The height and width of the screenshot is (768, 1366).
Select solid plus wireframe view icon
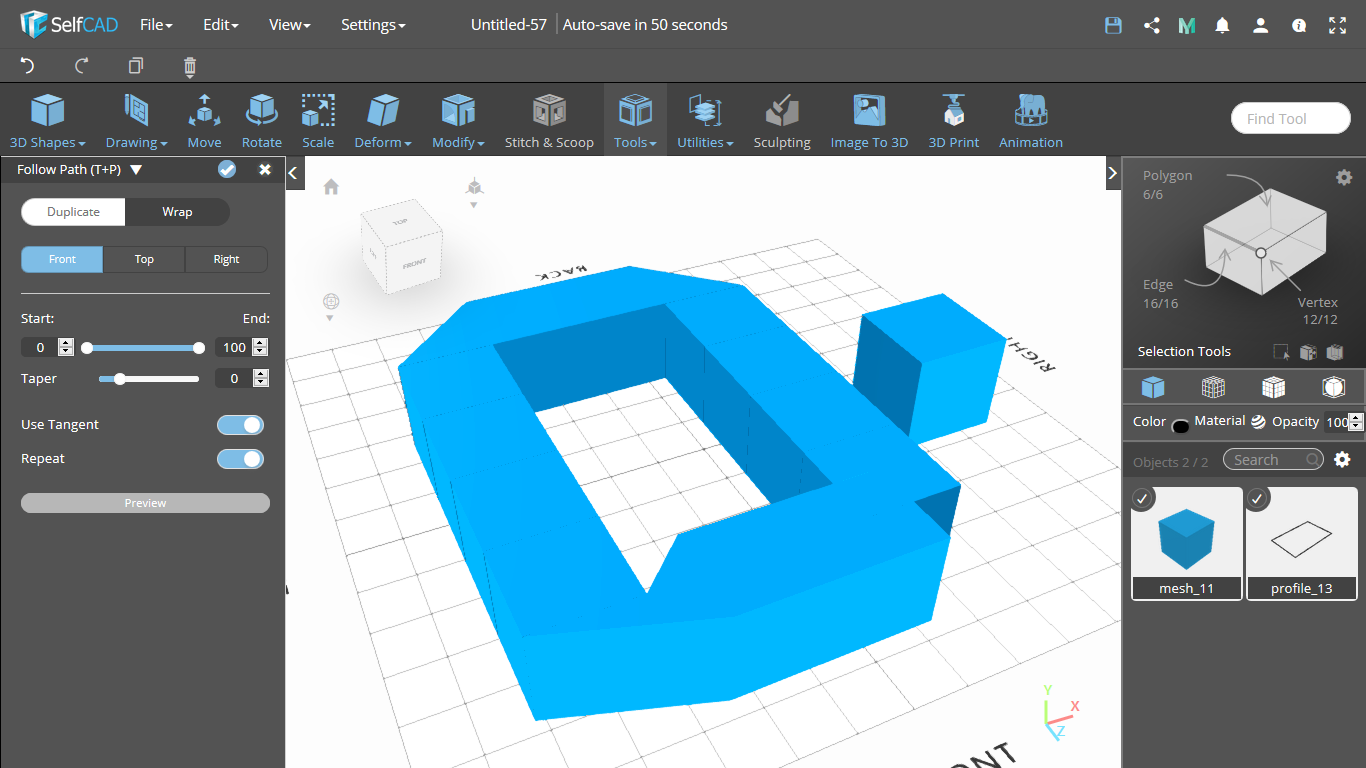click(x=1273, y=387)
